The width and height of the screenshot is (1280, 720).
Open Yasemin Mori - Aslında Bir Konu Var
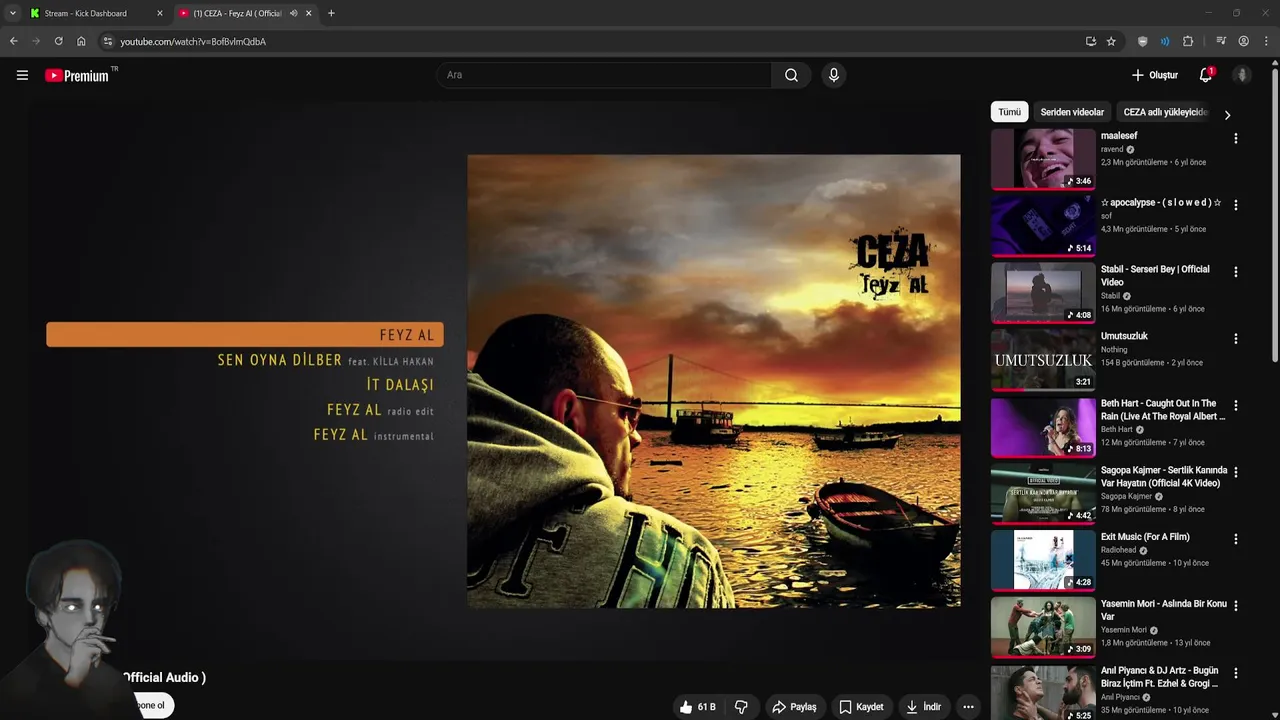point(1164,610)
